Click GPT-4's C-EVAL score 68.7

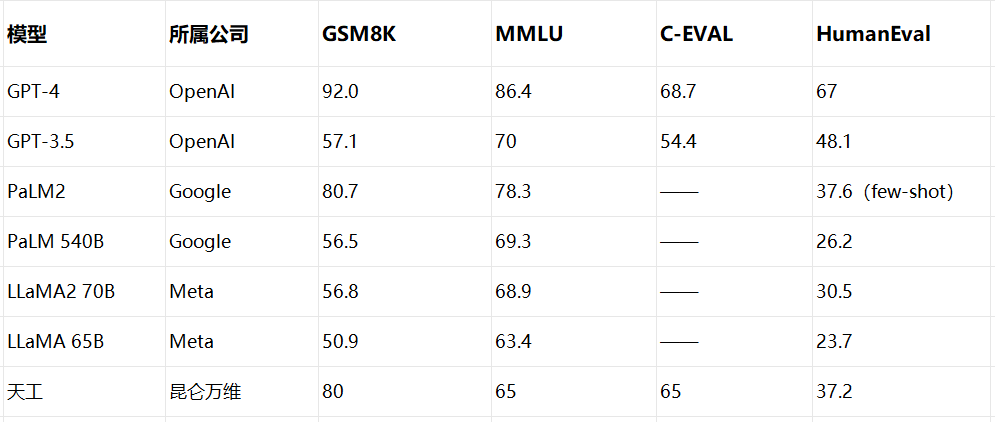[678, 92]
